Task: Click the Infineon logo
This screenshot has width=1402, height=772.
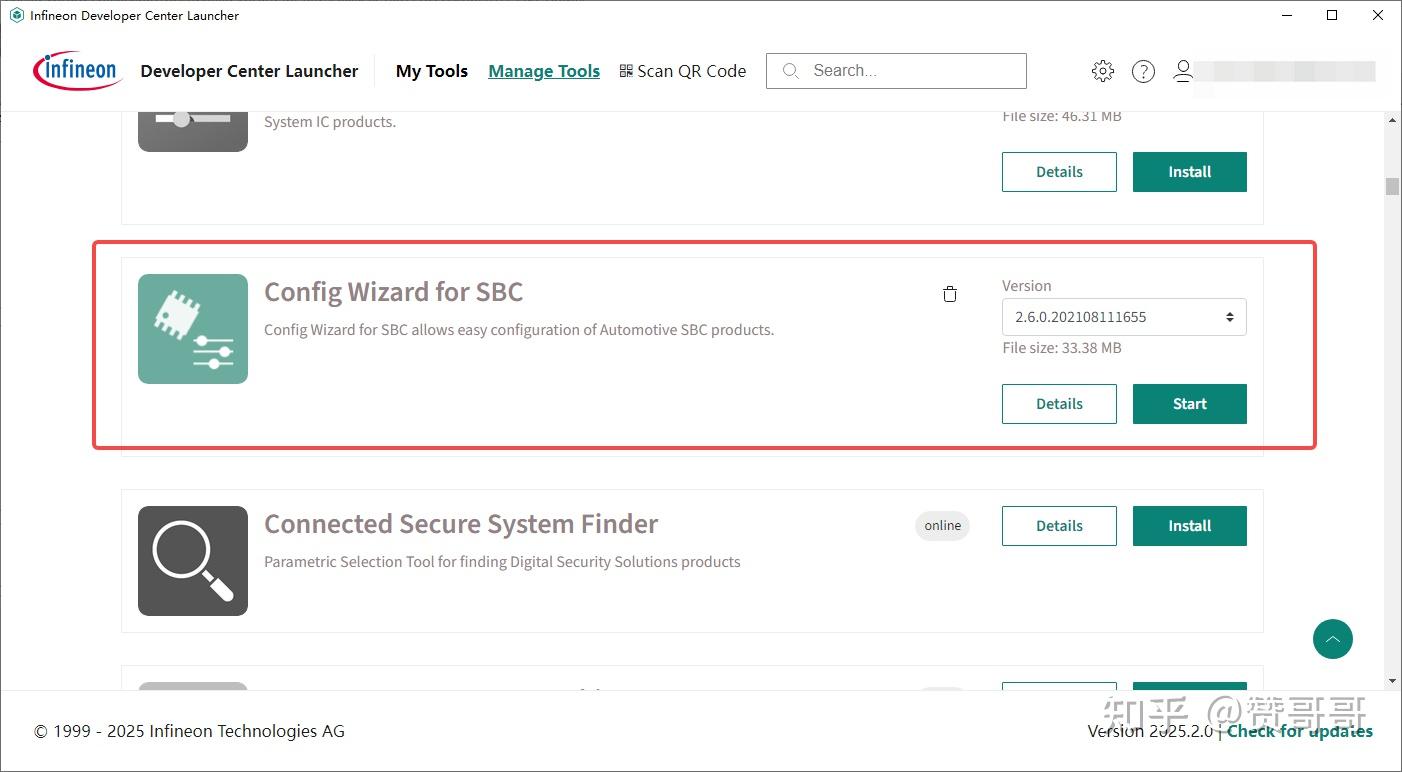Action: pos(78,71)
